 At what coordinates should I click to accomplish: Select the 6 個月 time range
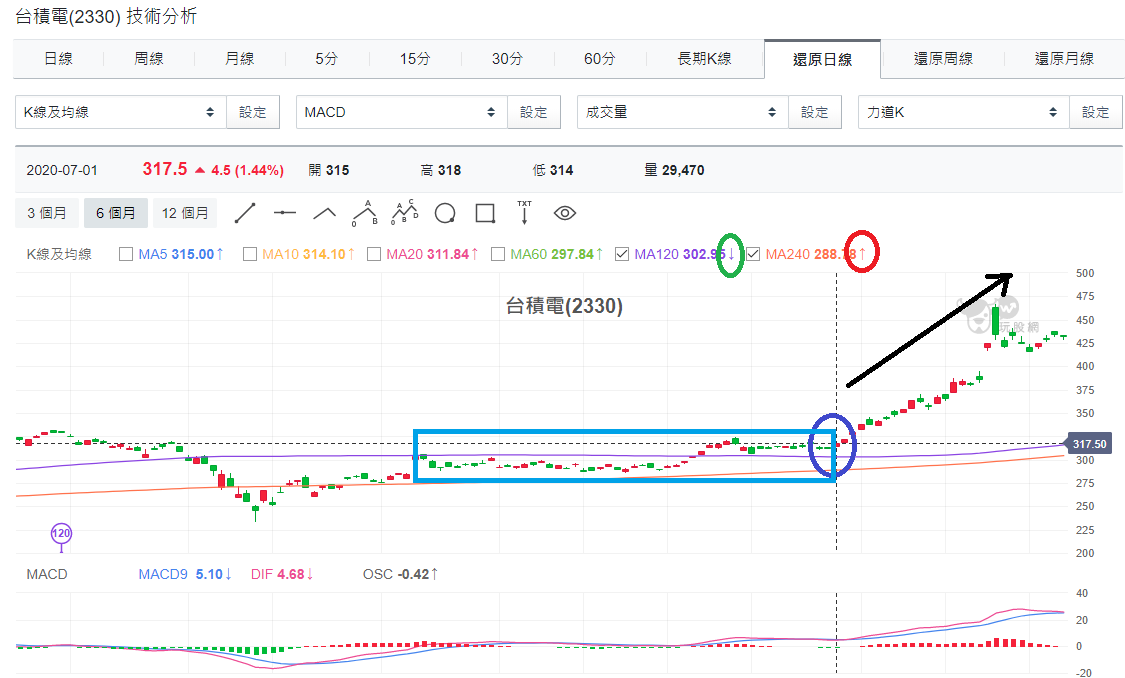(116, 213)
